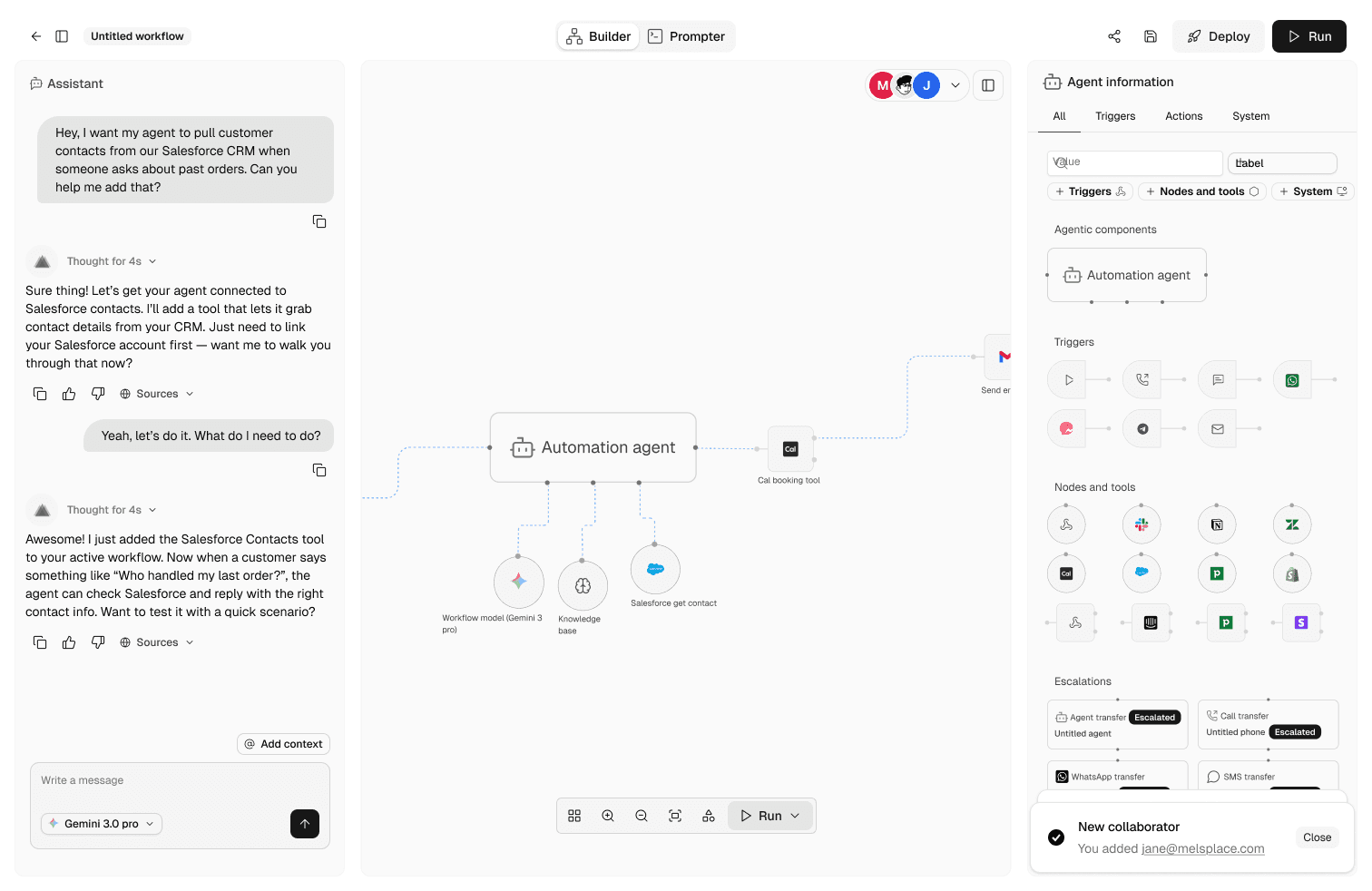
Task: Zoom in on the workflow canvas
Action: [608, 816]
